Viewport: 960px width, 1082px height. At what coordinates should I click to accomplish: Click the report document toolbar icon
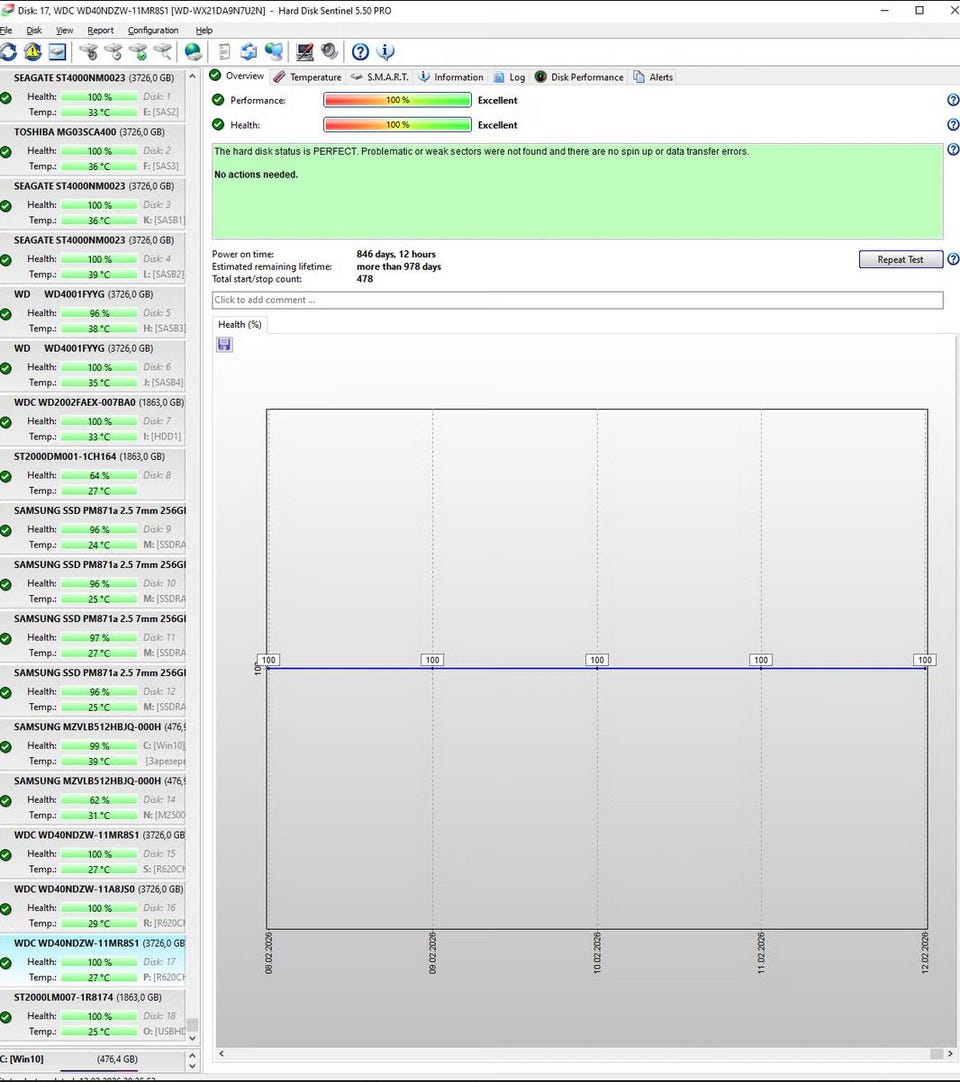tap(224, 52)
